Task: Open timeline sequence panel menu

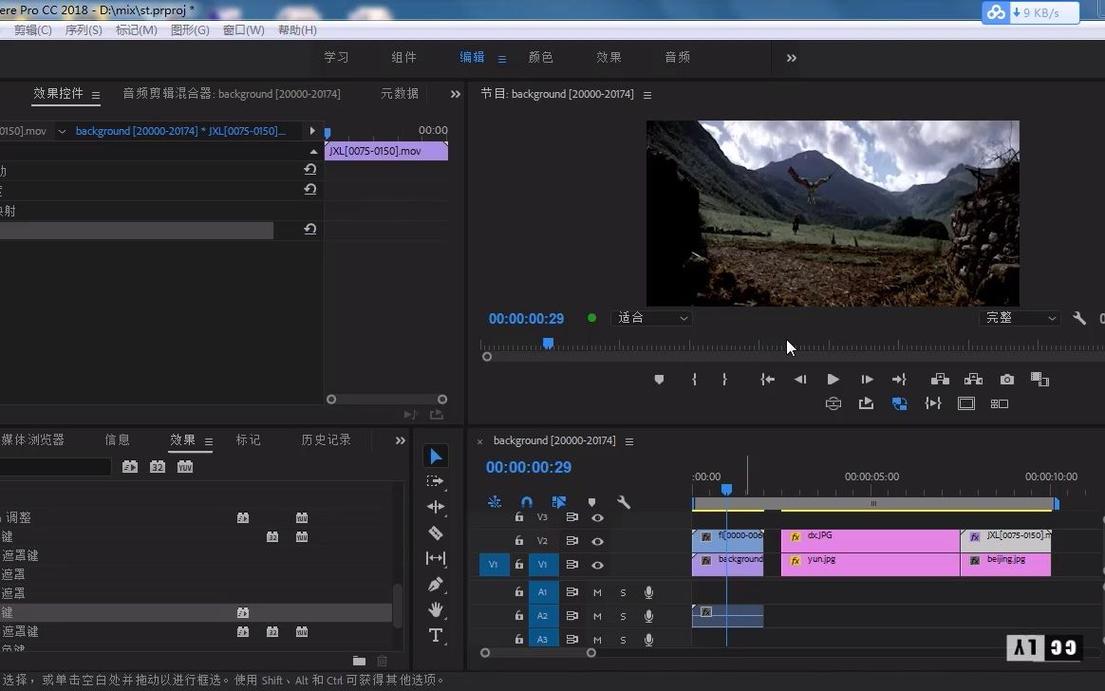Action: tap(629, 442)
